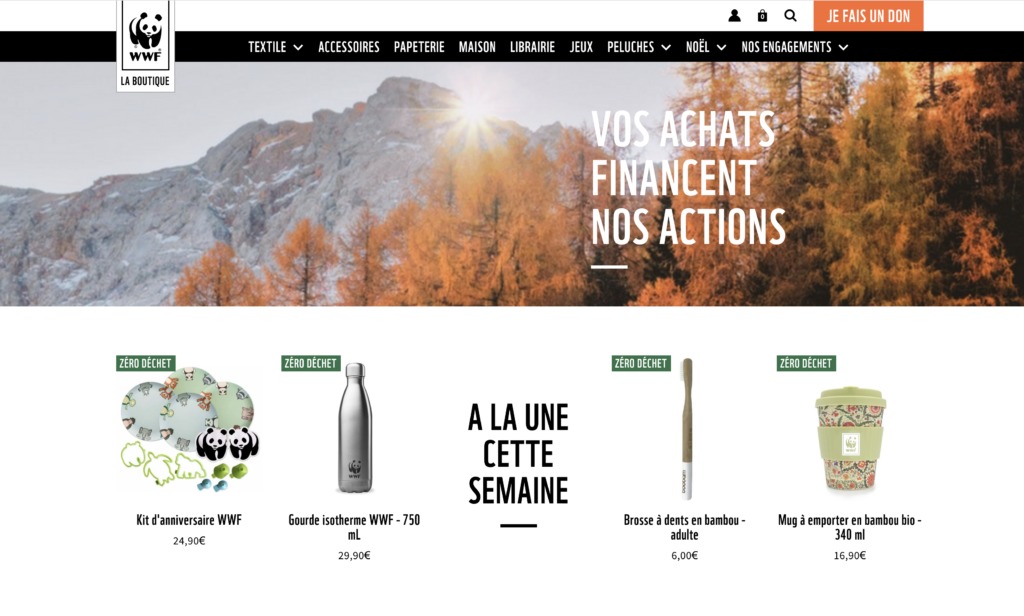Open the Kit d'anniversaire WWF product image
This screenshot has width=1024, height=616.
click(189, 429)
